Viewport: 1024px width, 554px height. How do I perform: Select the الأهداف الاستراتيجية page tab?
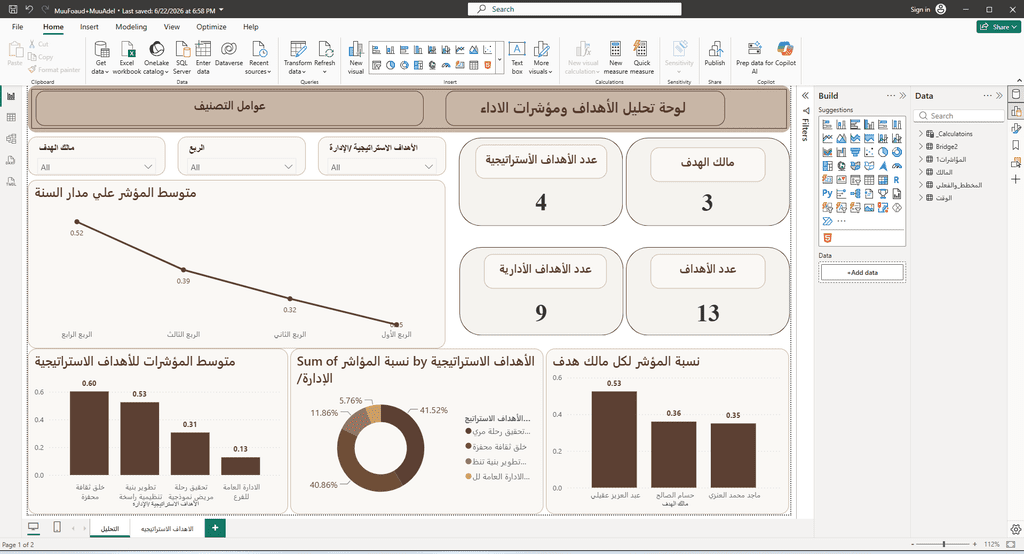(x=167, y=529)
